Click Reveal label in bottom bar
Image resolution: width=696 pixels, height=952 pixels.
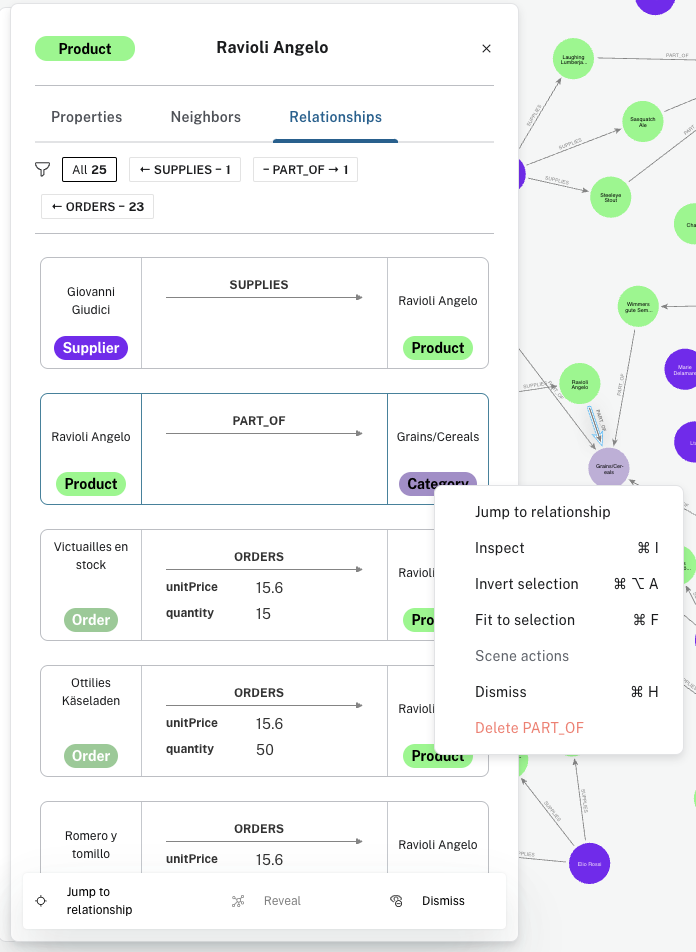tap(282, 901)
